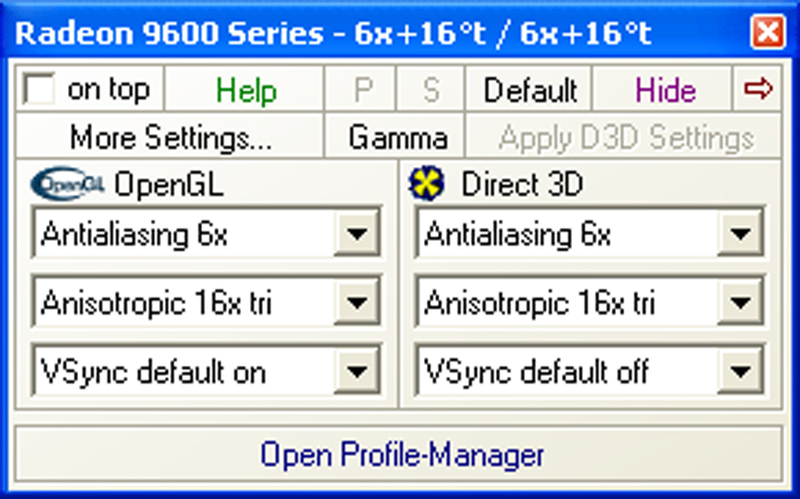Viewport: 800px width, 499px height.
Task: Open OpenGL VSync default on dropdown
Action: coord(357,371)
